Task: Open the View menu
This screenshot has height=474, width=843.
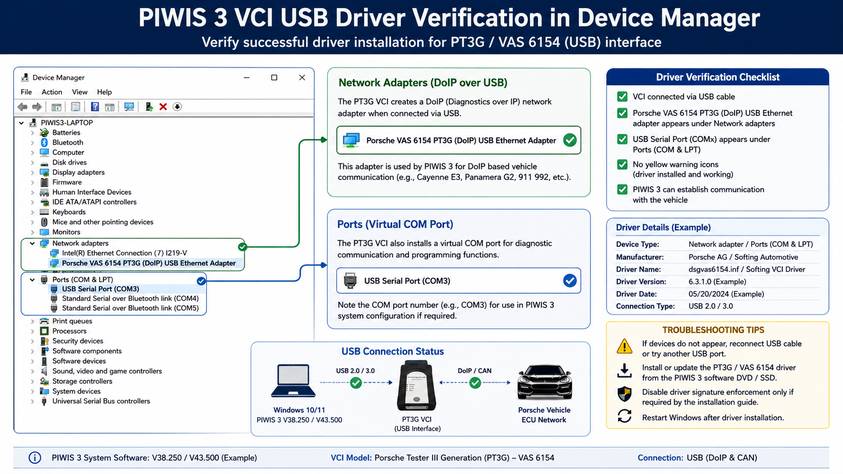Action: [80, 92]
